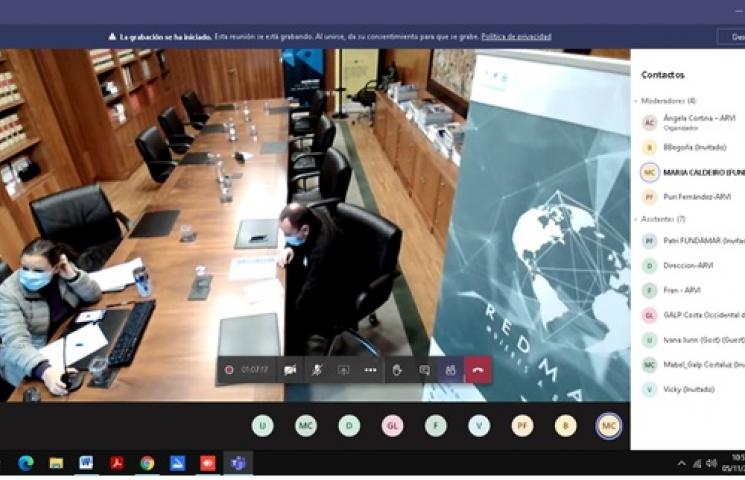
Task: Show hidden system tray icons
Action: point(681,463)
